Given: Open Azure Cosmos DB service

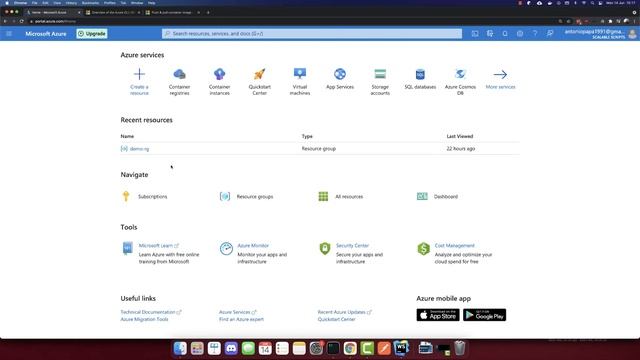Looking at the screenshot, I should 460,82.
